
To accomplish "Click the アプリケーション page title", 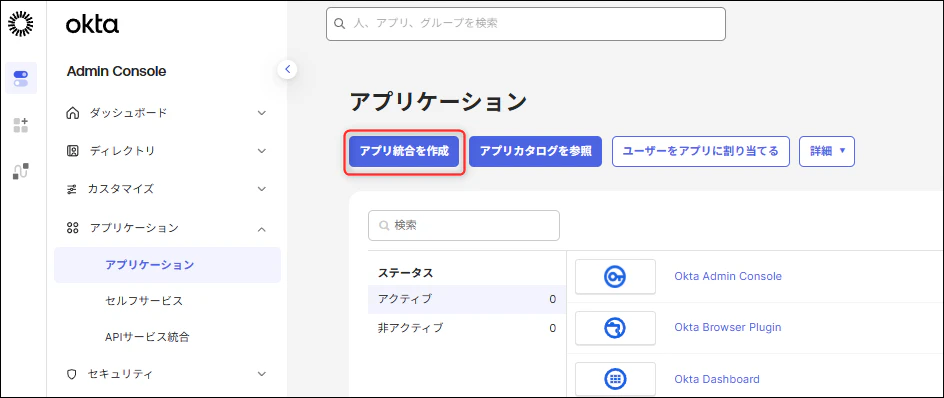I will (438, 102).
